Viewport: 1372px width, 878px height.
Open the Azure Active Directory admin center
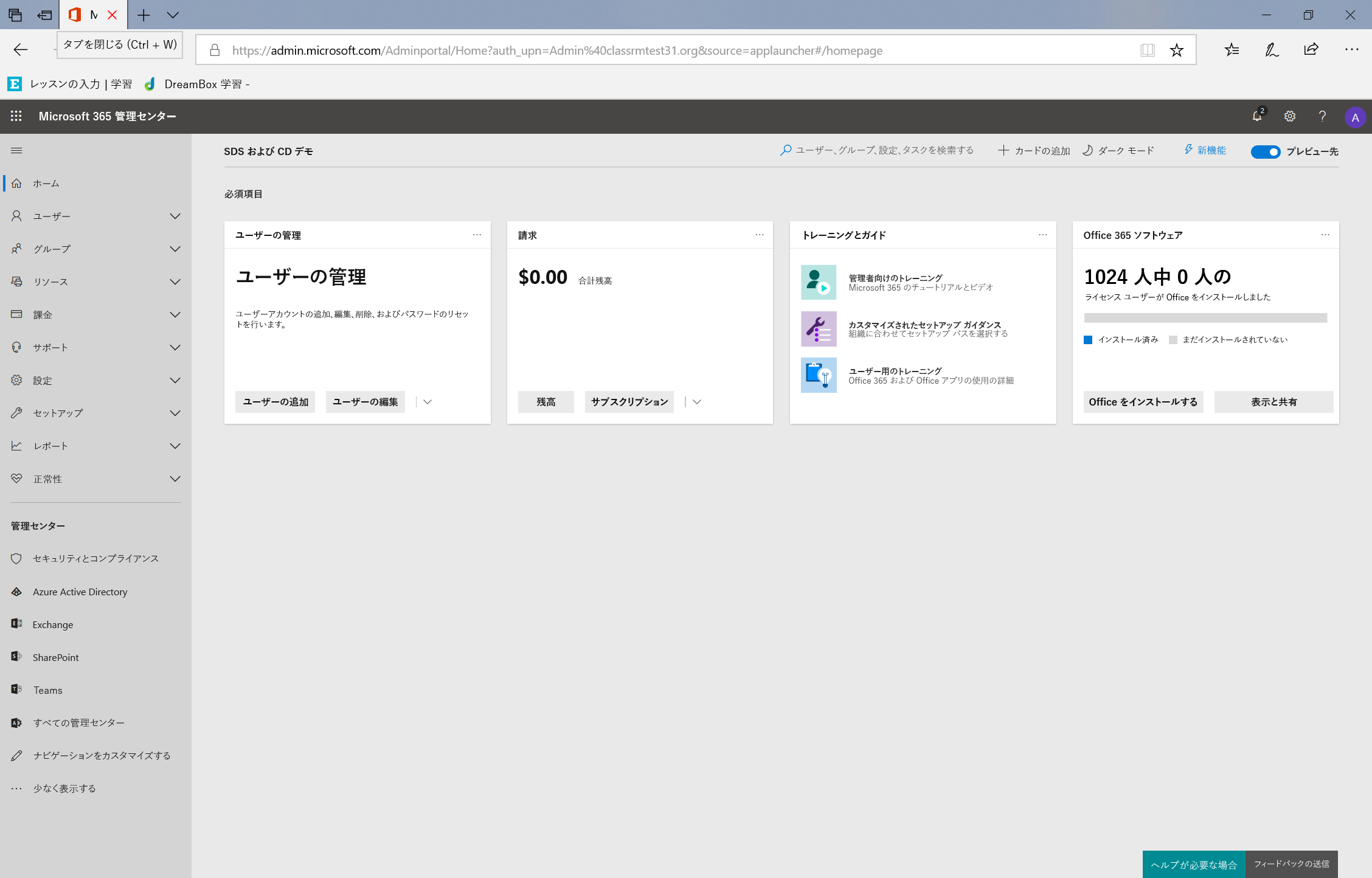coord(80,591)
